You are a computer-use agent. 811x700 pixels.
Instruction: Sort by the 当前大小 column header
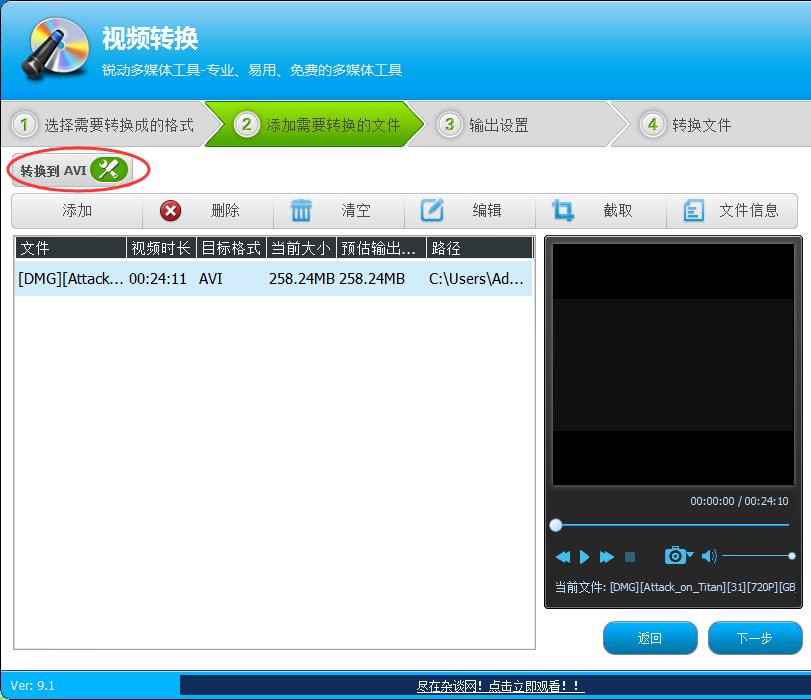pos(301,248)
